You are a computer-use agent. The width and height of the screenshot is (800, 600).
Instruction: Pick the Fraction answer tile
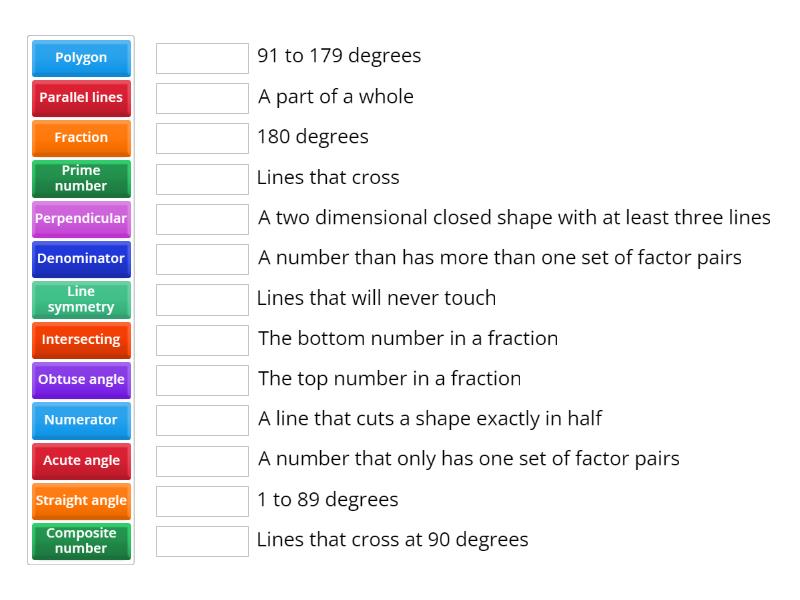click(x=80, y=138)
